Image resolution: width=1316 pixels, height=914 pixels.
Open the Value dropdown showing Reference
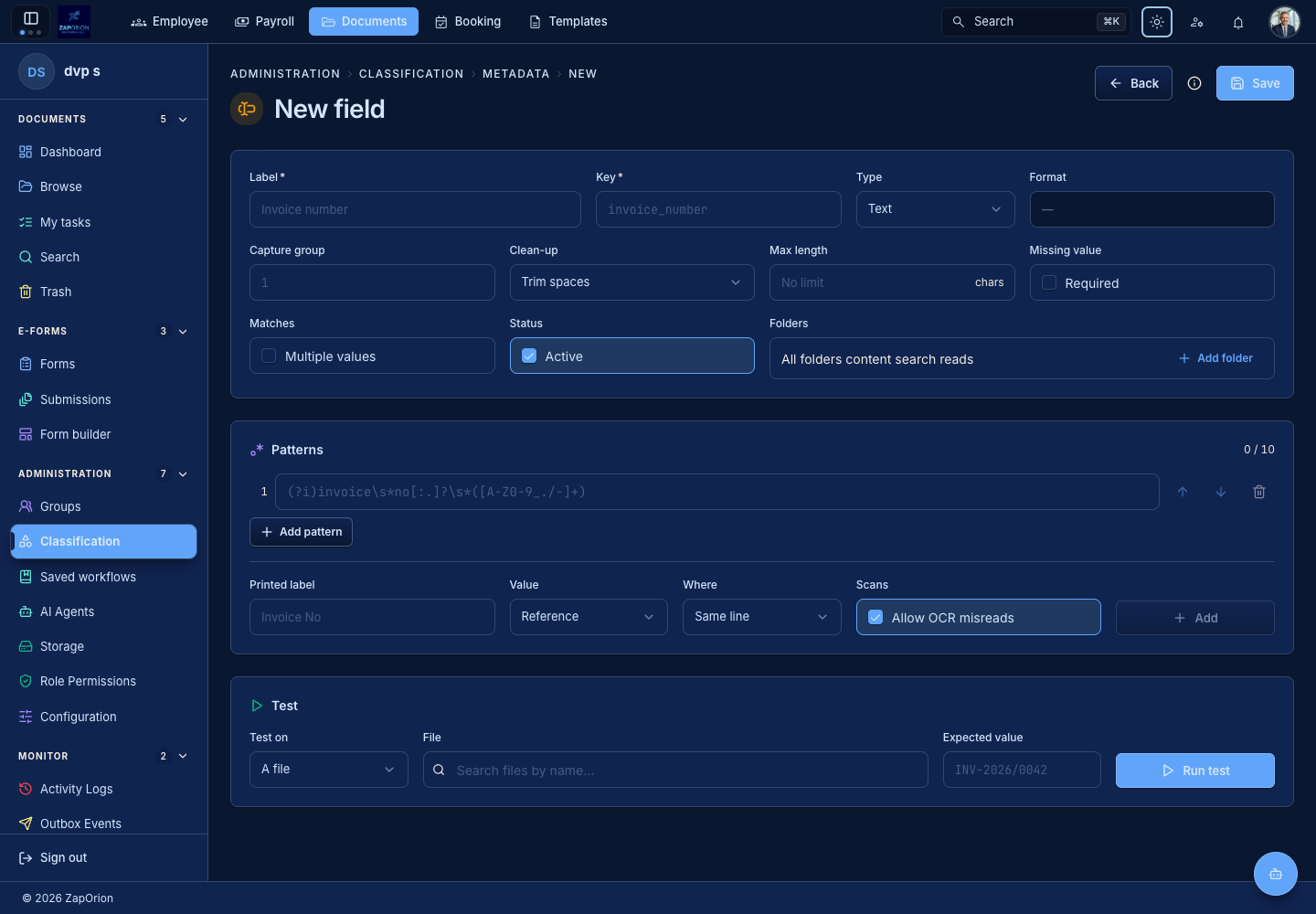click(589, 617)
